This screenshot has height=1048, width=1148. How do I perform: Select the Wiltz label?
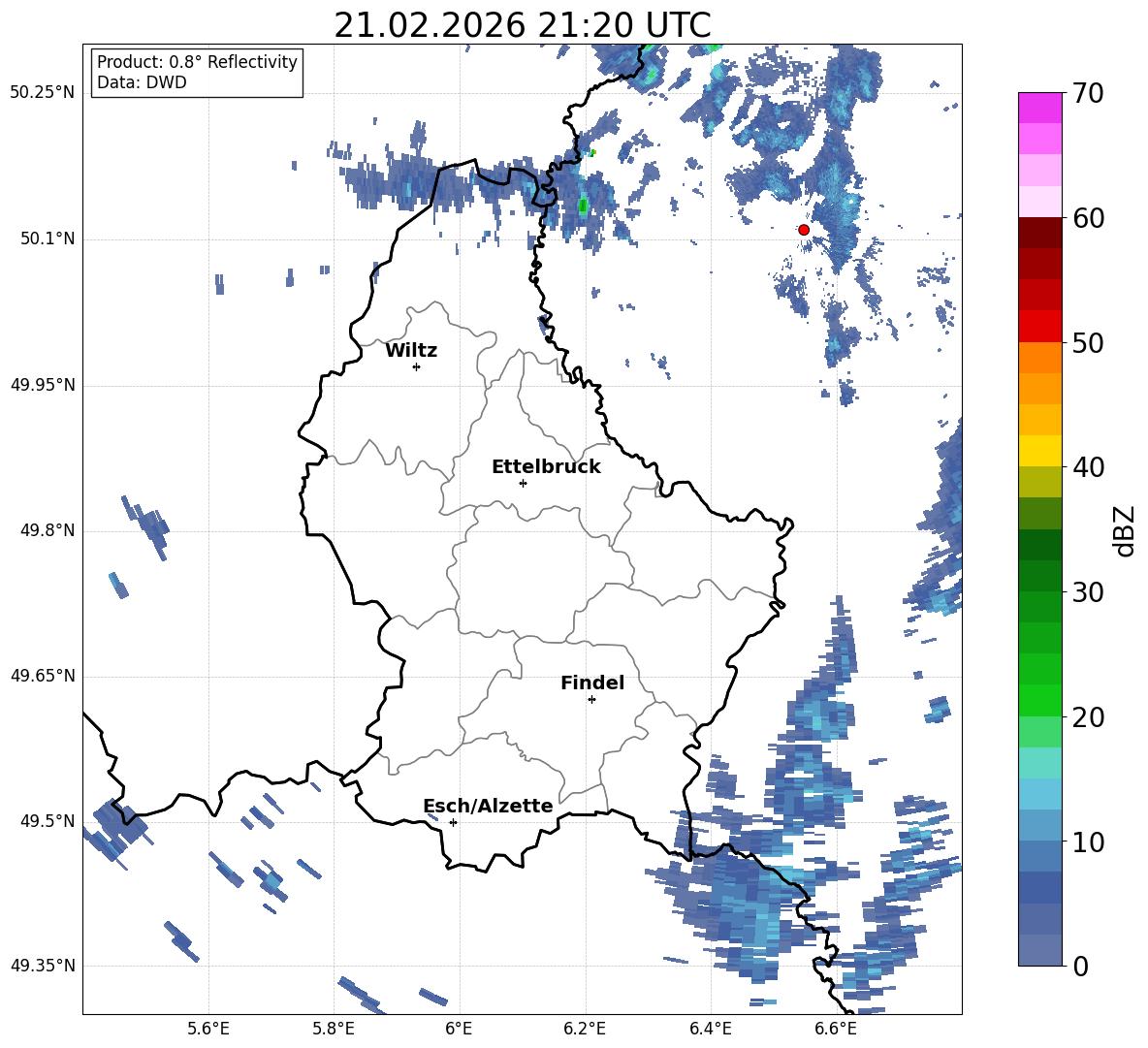click(411, 351)
